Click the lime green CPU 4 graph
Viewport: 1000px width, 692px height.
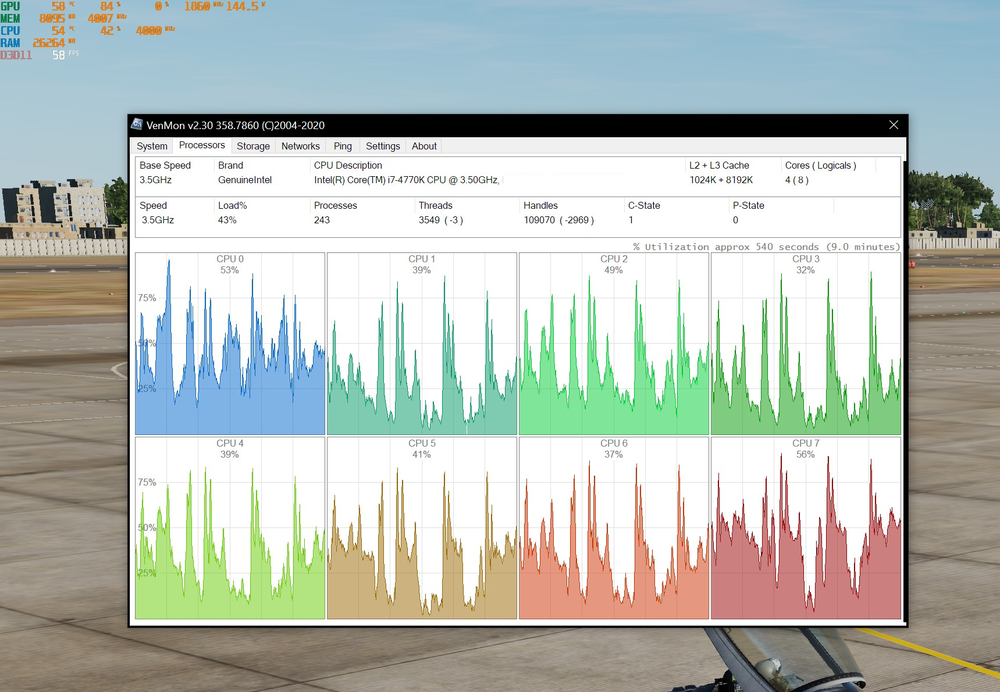tap(230, 528)
